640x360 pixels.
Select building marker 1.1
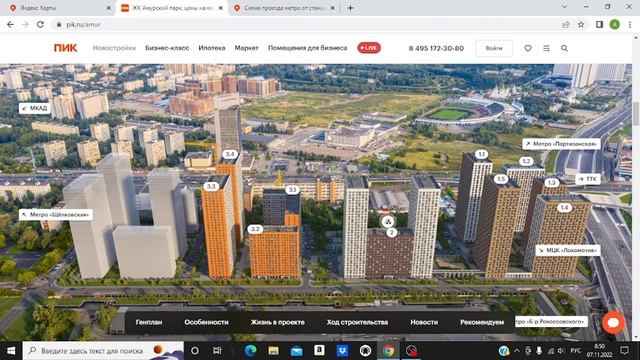tap(482, 154)
